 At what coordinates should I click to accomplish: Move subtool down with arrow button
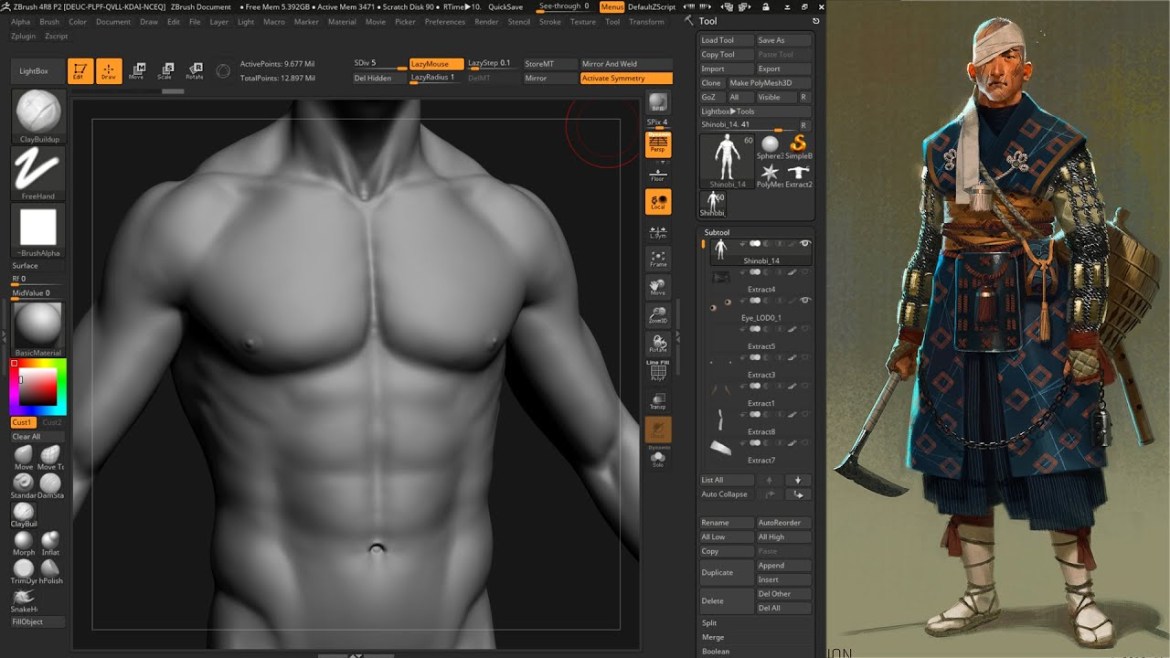(798, 480)
